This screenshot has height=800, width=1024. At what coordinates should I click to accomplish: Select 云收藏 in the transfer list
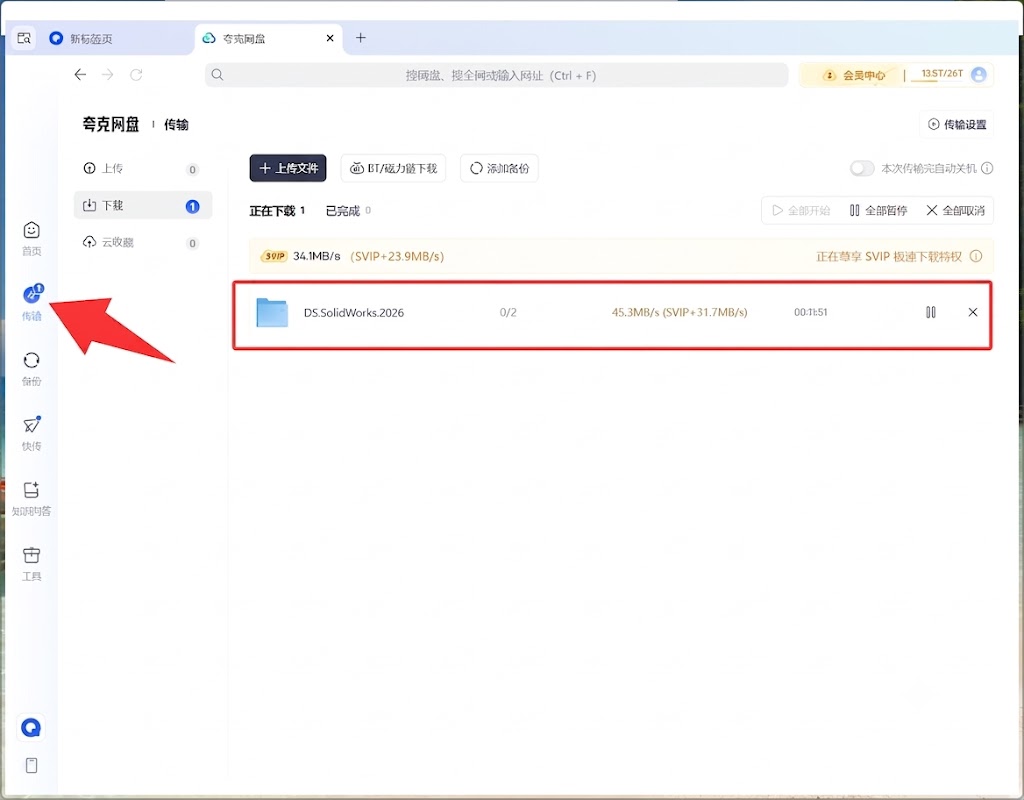[x=142, y=242]
